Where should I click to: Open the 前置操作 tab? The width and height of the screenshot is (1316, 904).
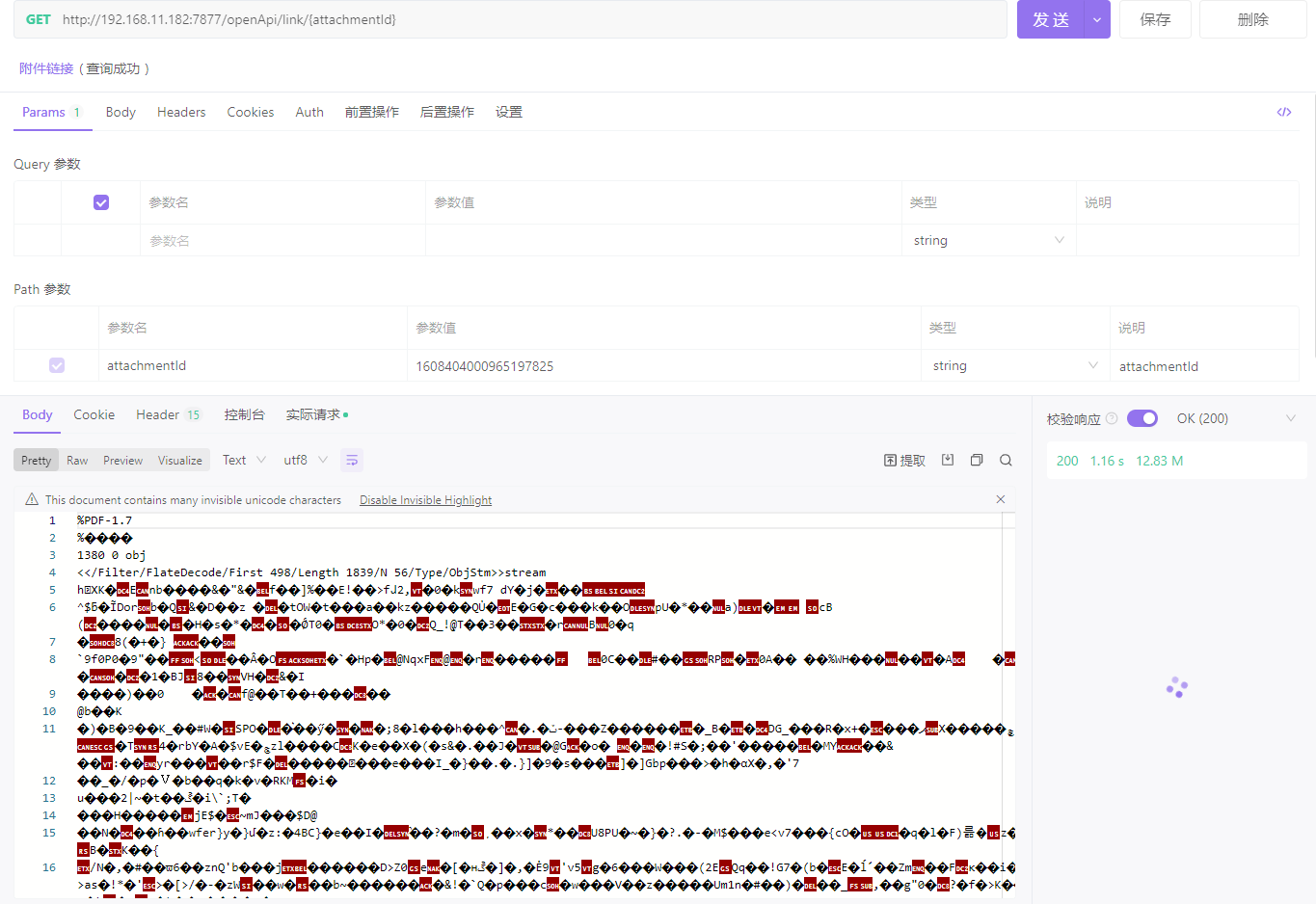click(x=372, y=112)
